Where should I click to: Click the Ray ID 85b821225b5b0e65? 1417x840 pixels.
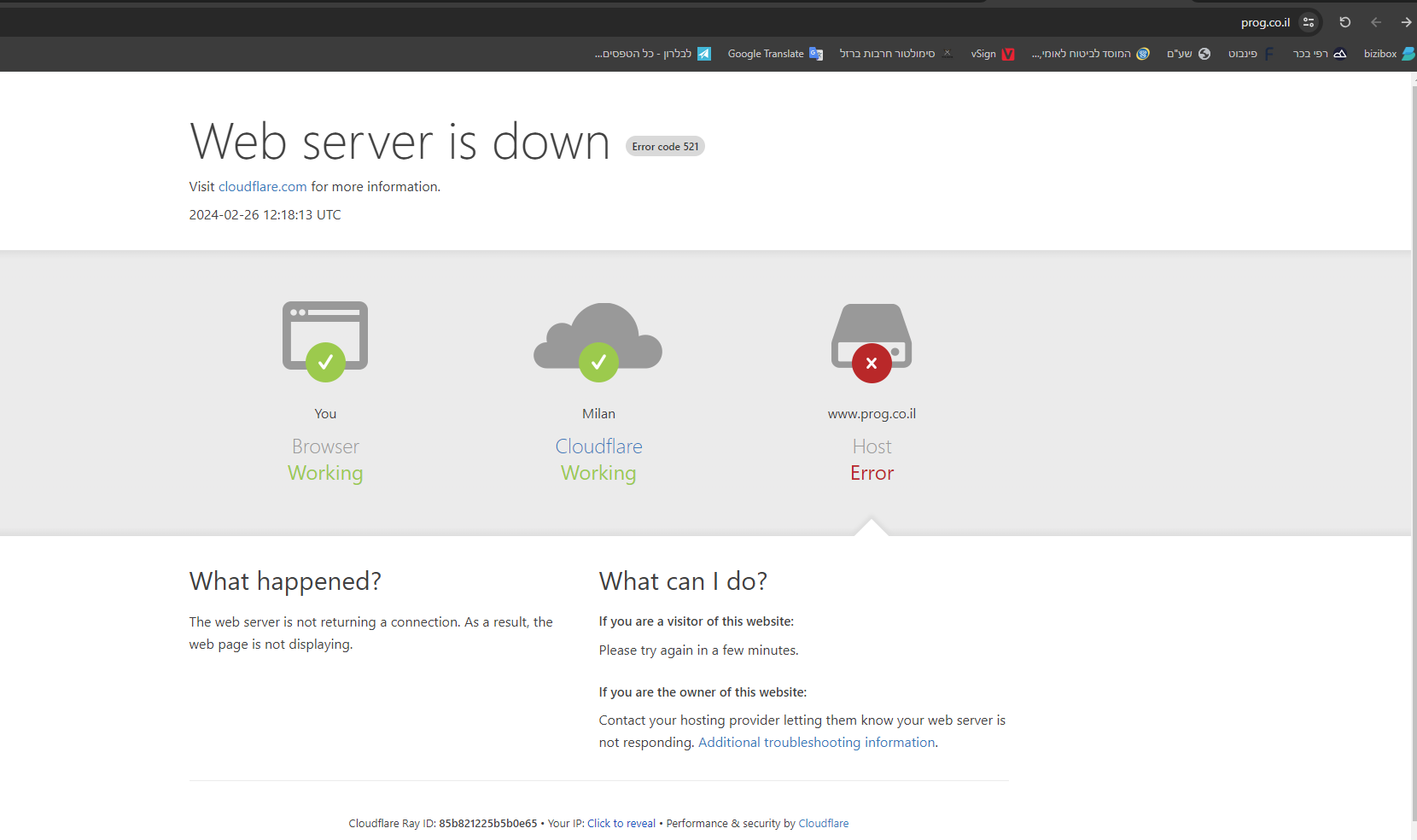[488, 824]
